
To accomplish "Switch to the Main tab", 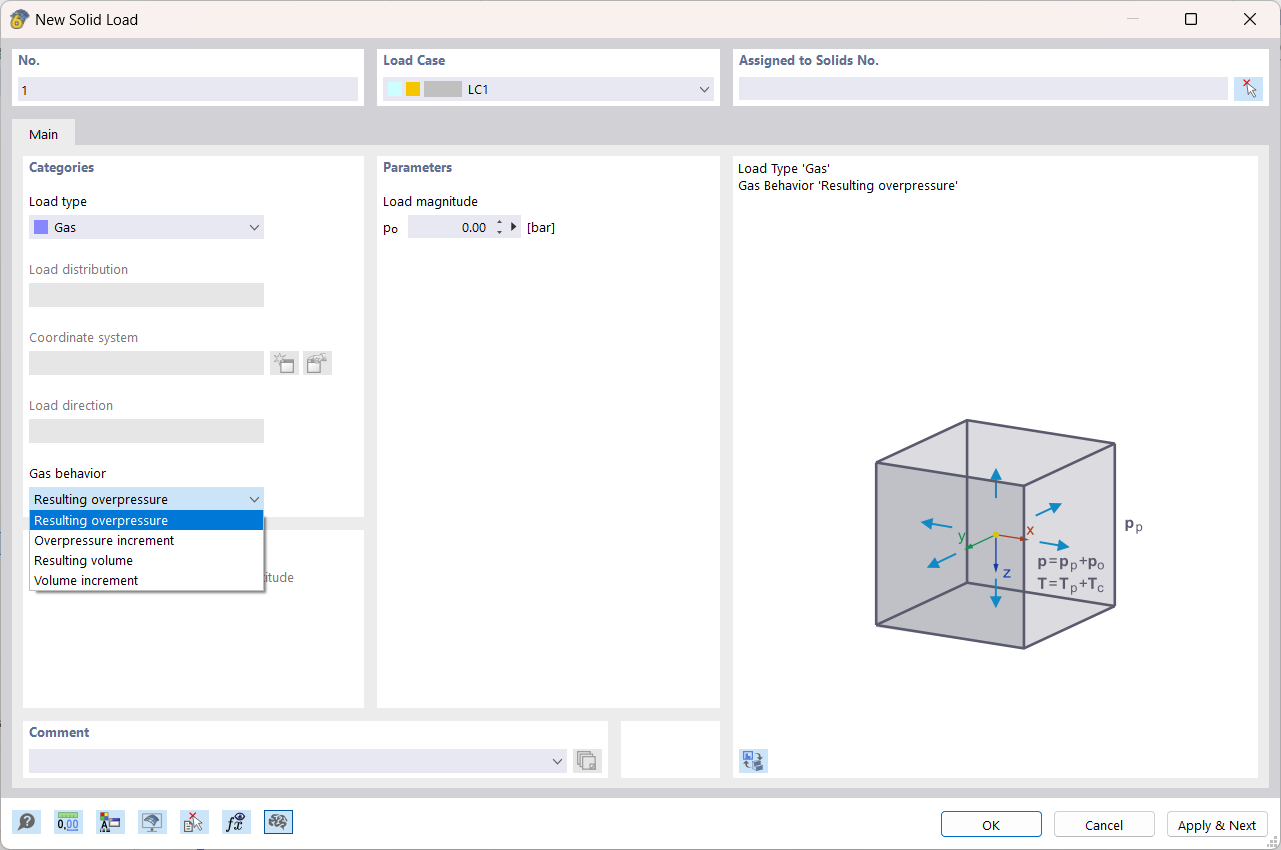I will click(x=43, y=133).
